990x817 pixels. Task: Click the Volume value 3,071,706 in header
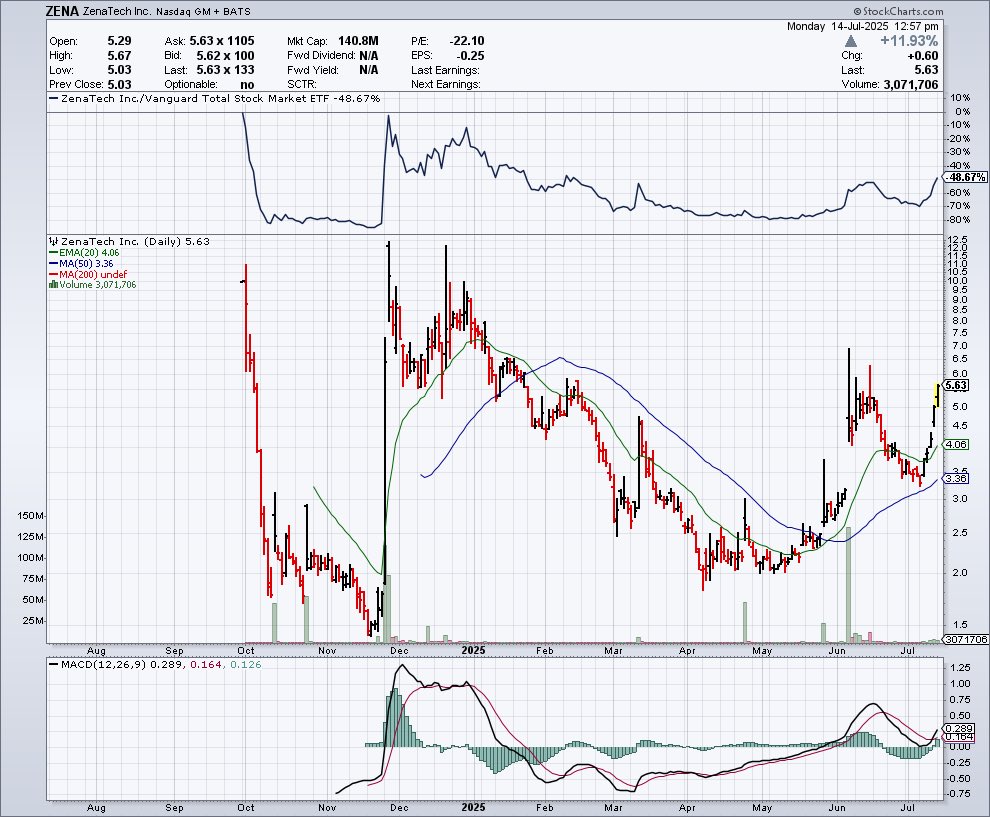pos(910,85)
